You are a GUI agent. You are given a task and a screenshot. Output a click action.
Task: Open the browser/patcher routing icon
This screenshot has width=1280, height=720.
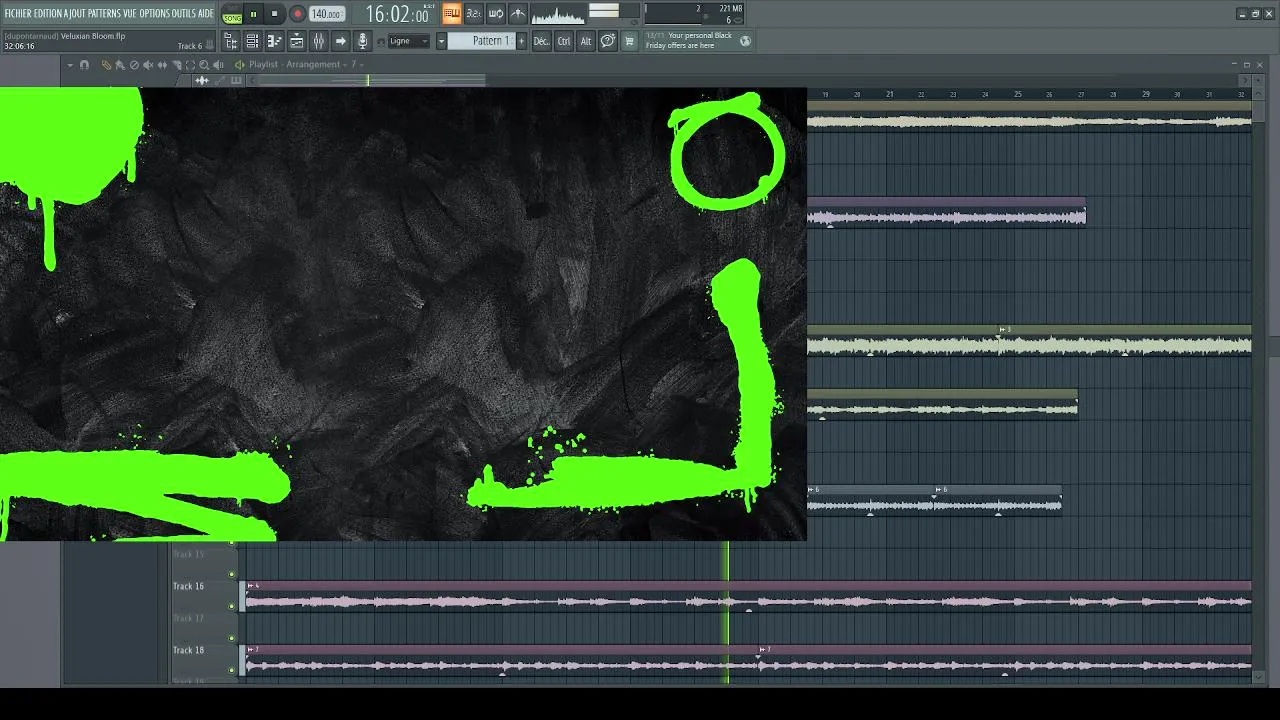point(232,41)
